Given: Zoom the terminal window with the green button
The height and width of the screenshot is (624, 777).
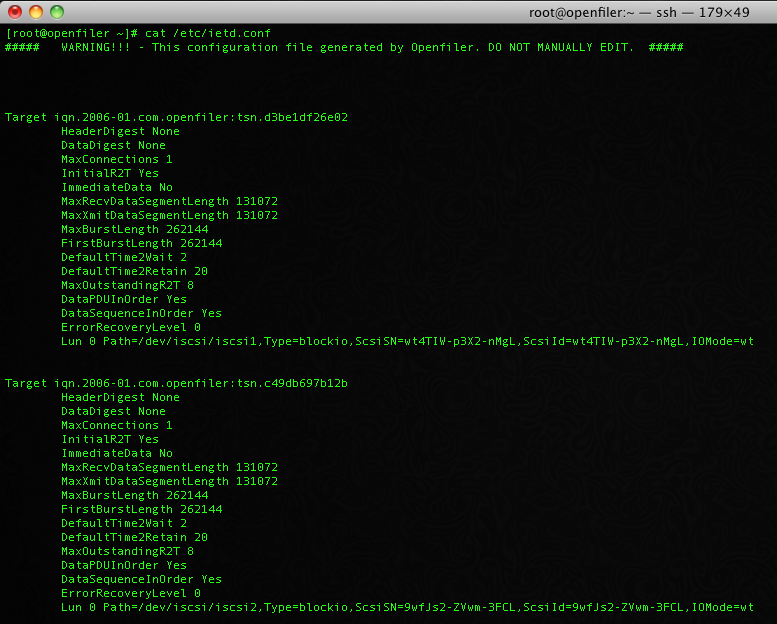Looking at the screenshot, I should 57,12.
